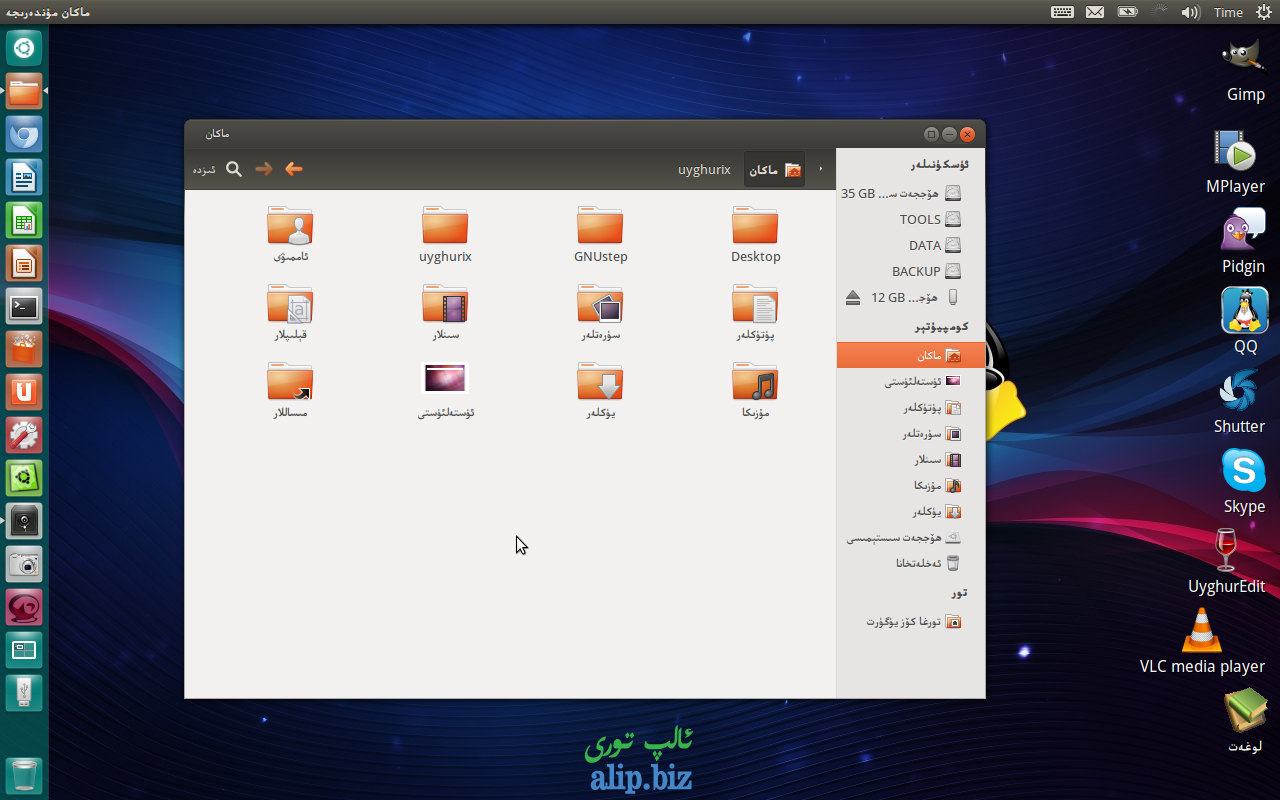Open the Desktop folder
Viewport: 1280px width, 800px height.
click(x=755, y=235)
